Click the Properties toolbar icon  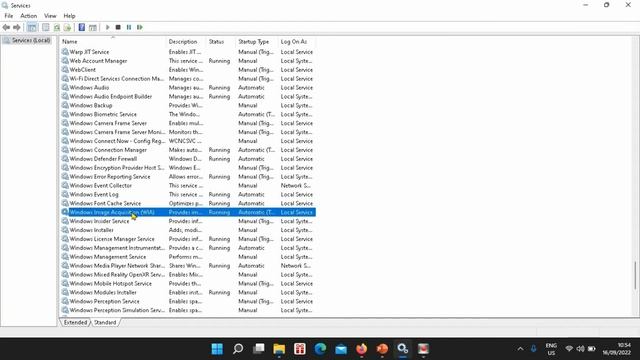click(x=46, y=27)
